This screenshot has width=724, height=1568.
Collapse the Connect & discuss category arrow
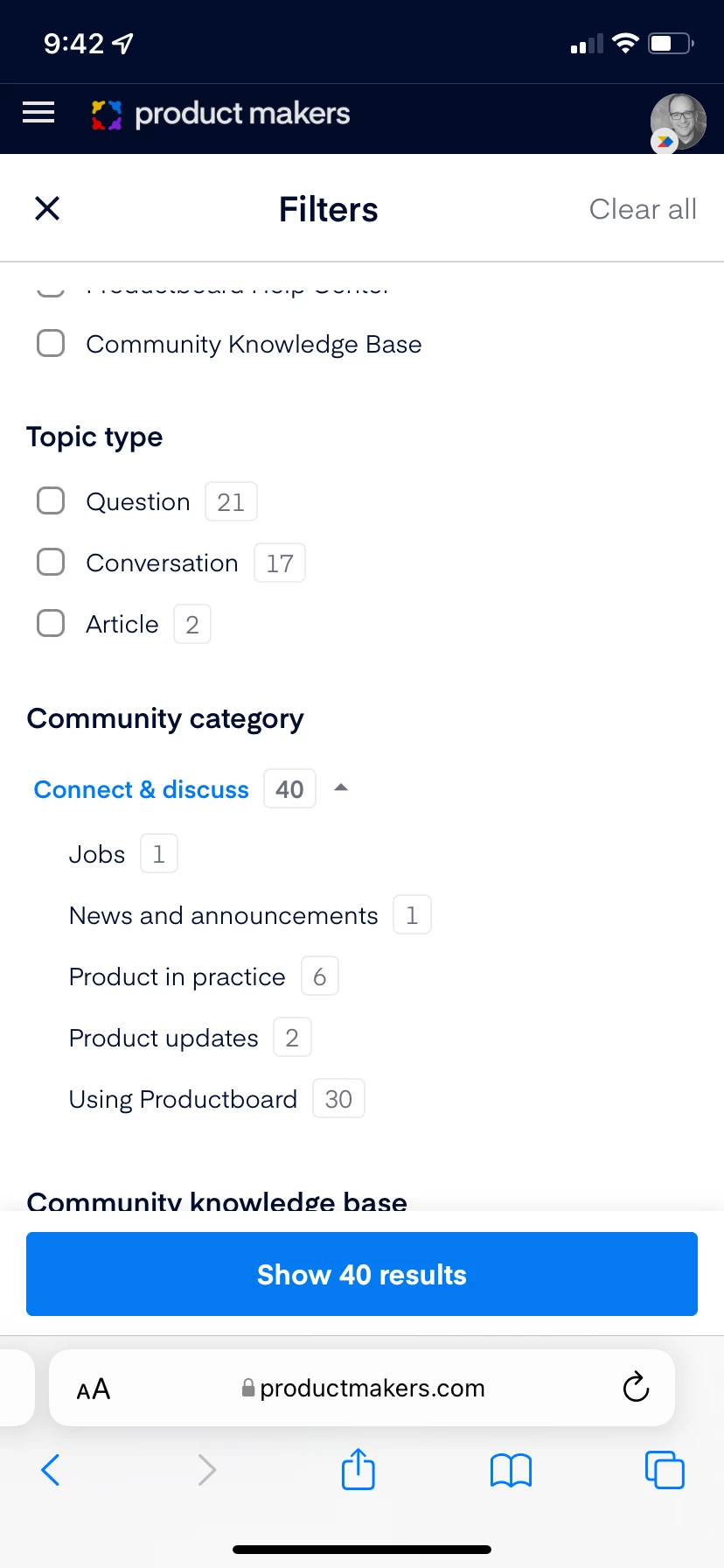pos(341,788)
